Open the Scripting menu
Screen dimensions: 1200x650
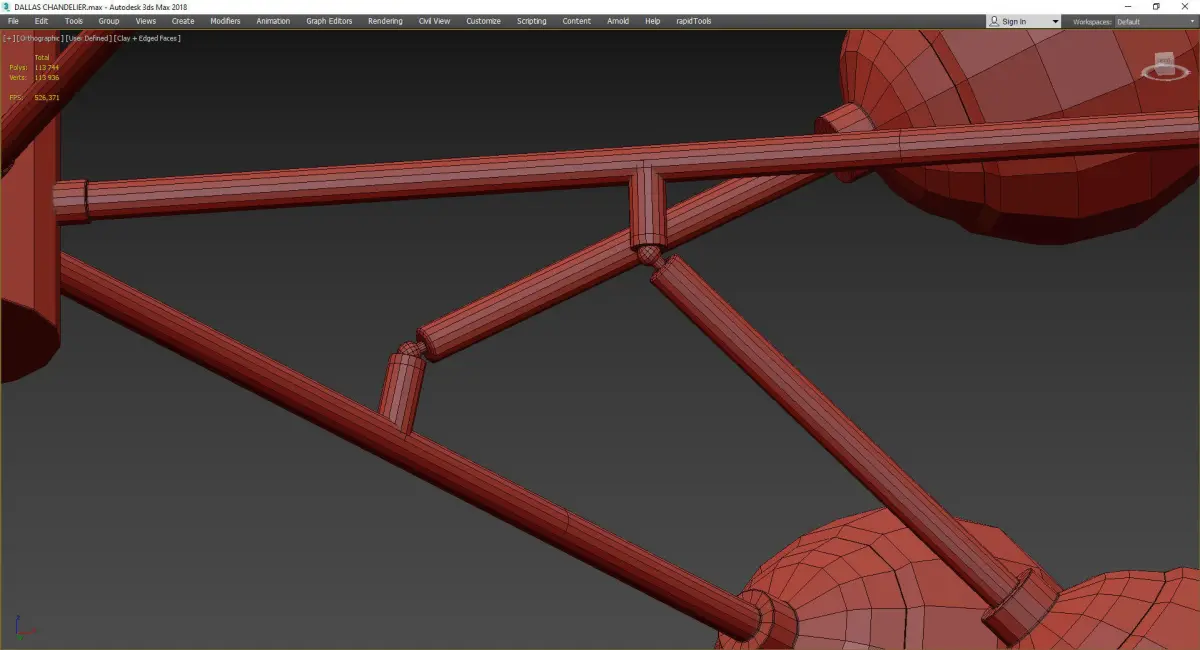(x=531, y=21)
